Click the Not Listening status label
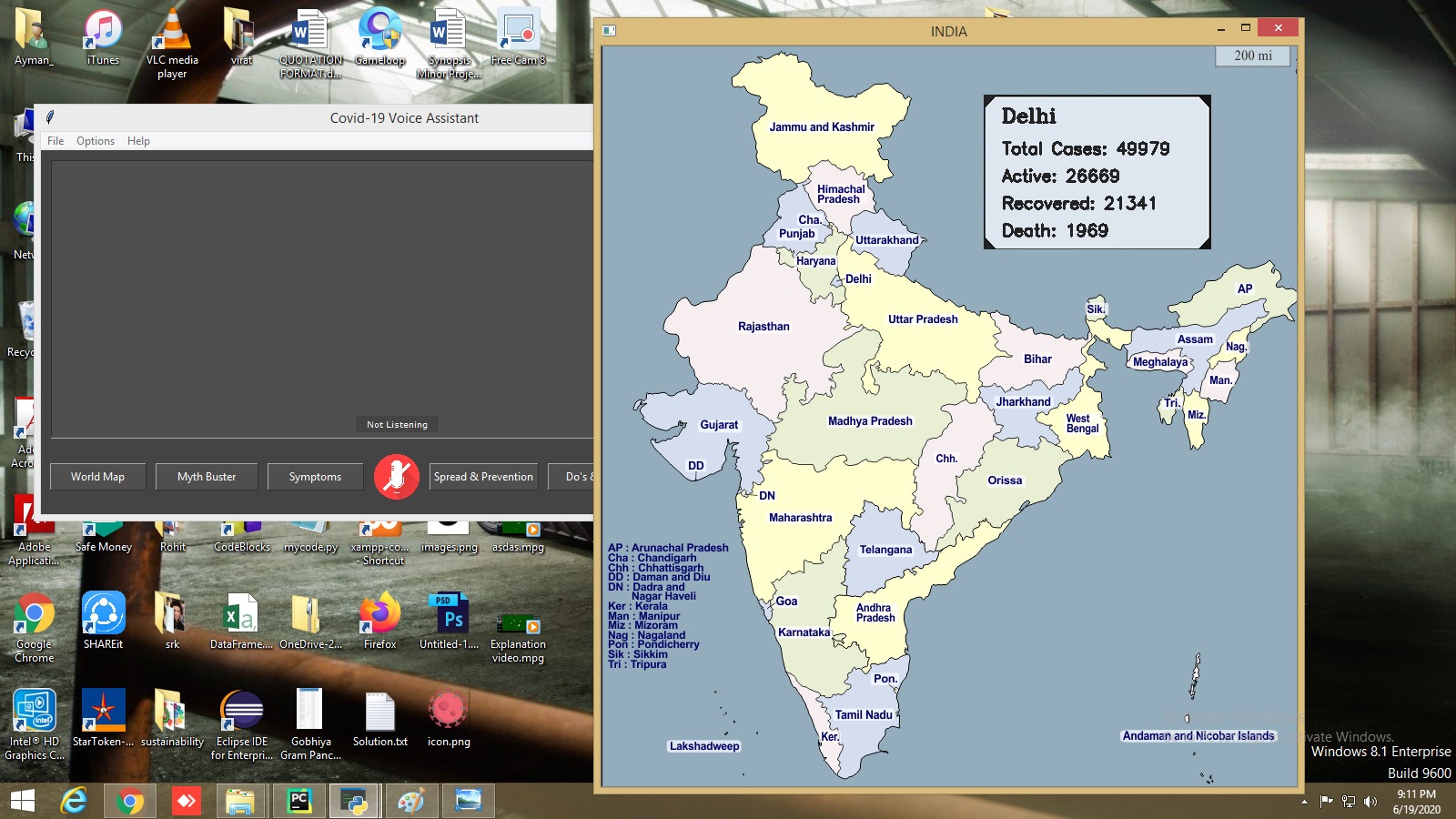The image size is (1456, 819). coord(397,424)
